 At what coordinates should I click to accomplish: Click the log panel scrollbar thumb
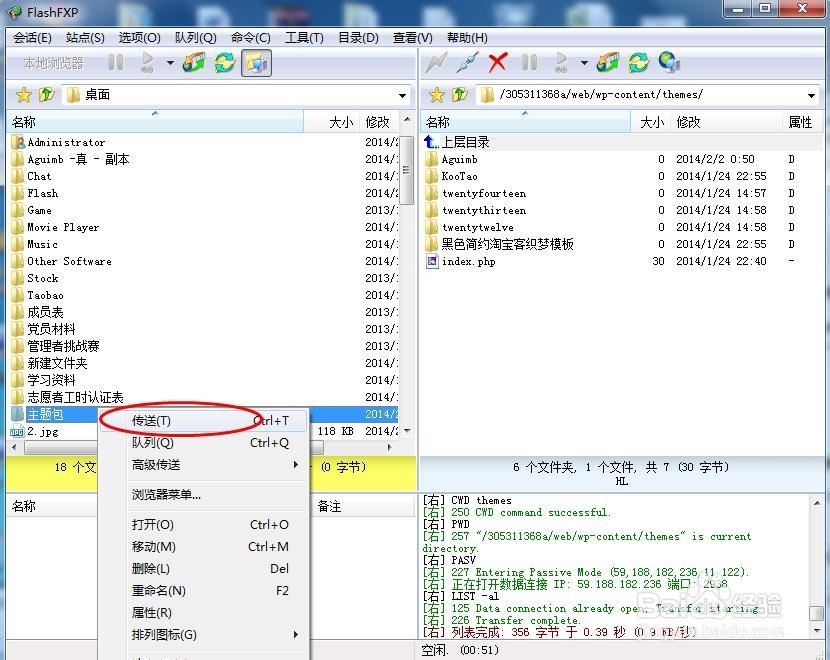817,613
